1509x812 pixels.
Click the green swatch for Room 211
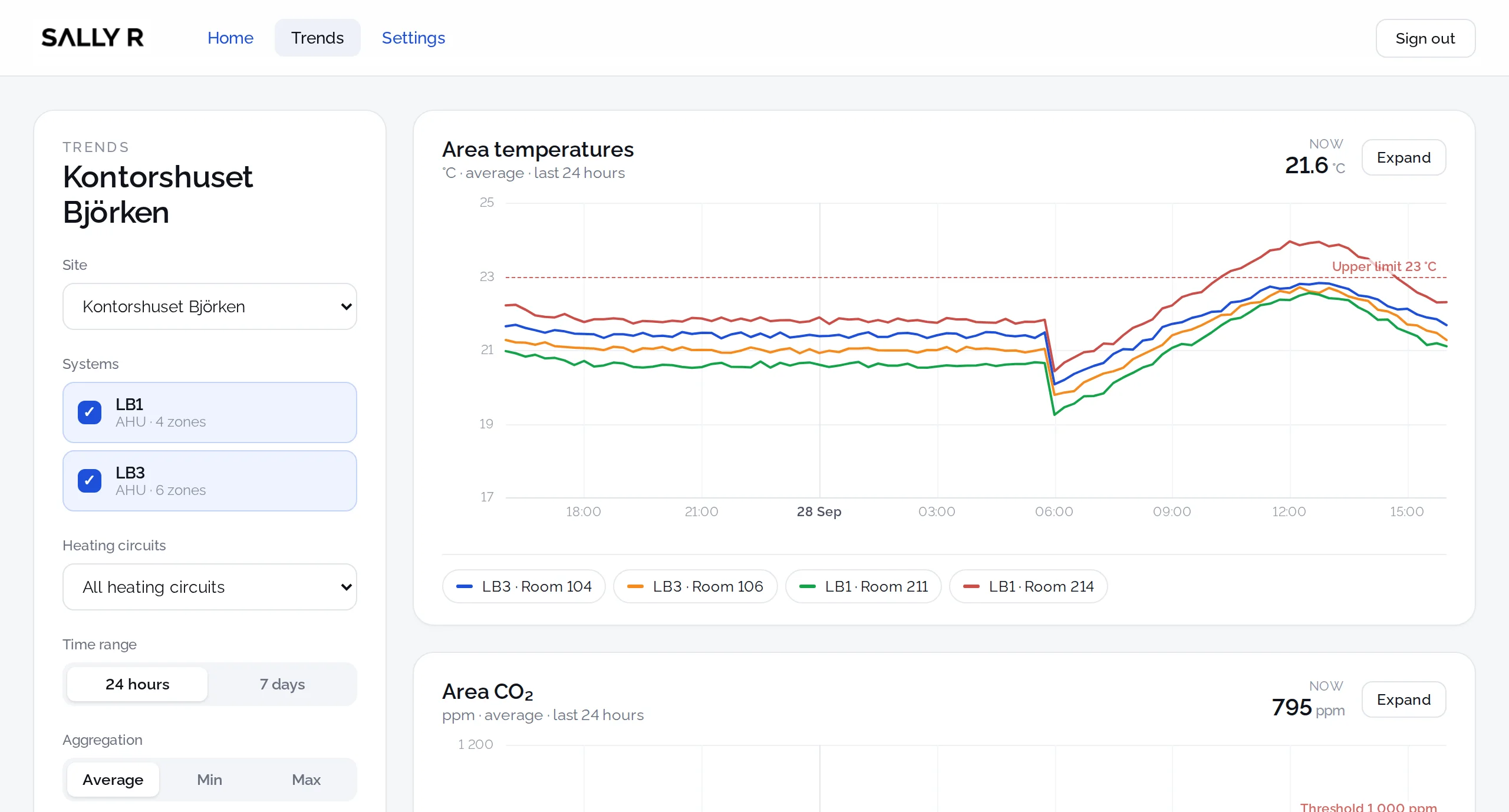click(x=808, y=586)
